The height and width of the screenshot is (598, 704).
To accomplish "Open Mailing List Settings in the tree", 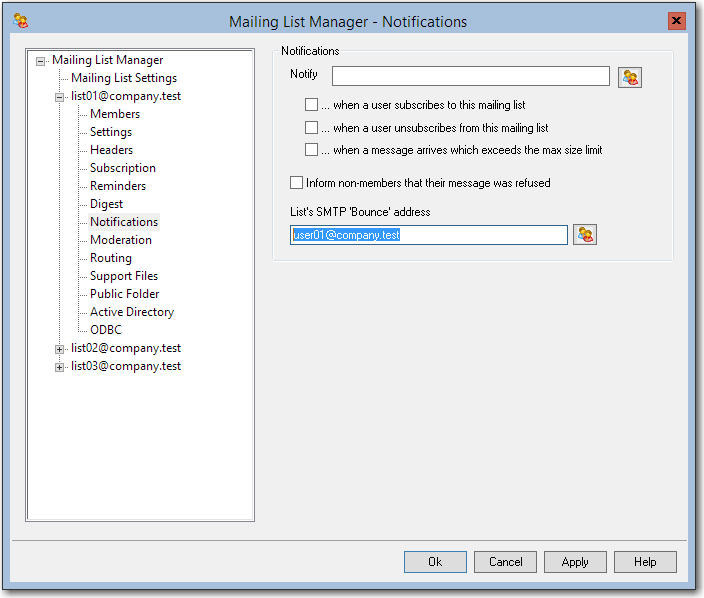I will pyautogui.click(x=123, y=78).
